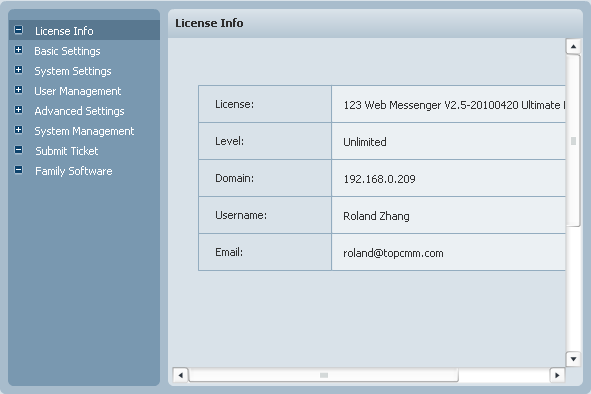Select the Level value Unlimited
Image resolution: width=591 pixels, height=394 pixels.
click(364, 142)
